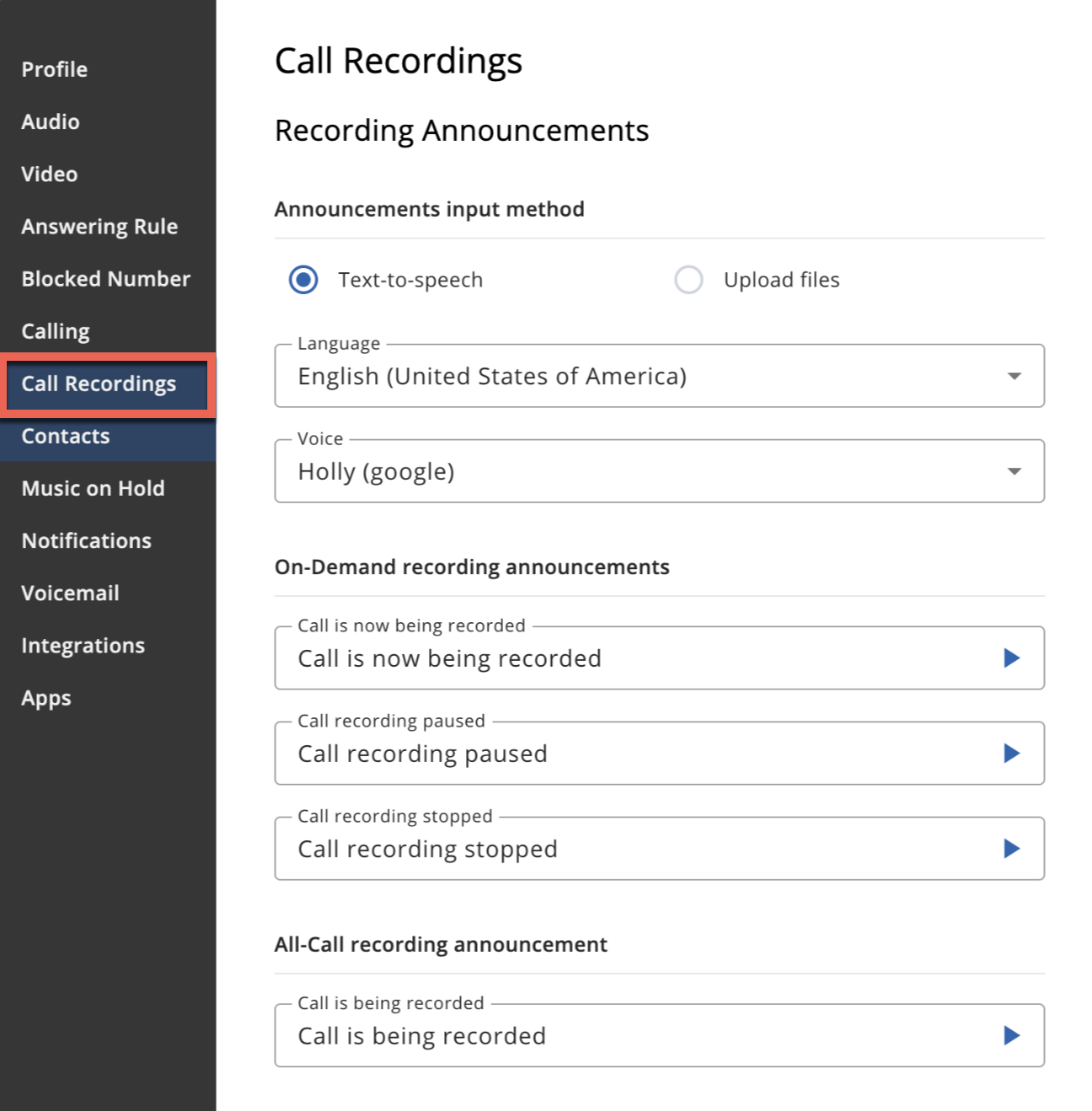1092x1111 pixels.
Task: Play the "Call is now being recorded" announcement
Action: [x=1013, y=658]
